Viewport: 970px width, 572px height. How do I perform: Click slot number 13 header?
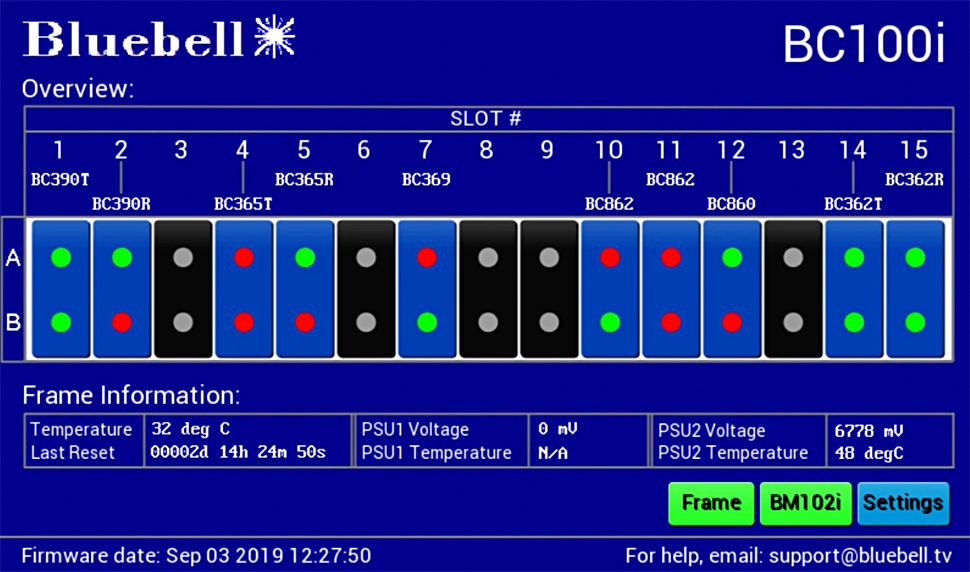[x=791, y=150]
